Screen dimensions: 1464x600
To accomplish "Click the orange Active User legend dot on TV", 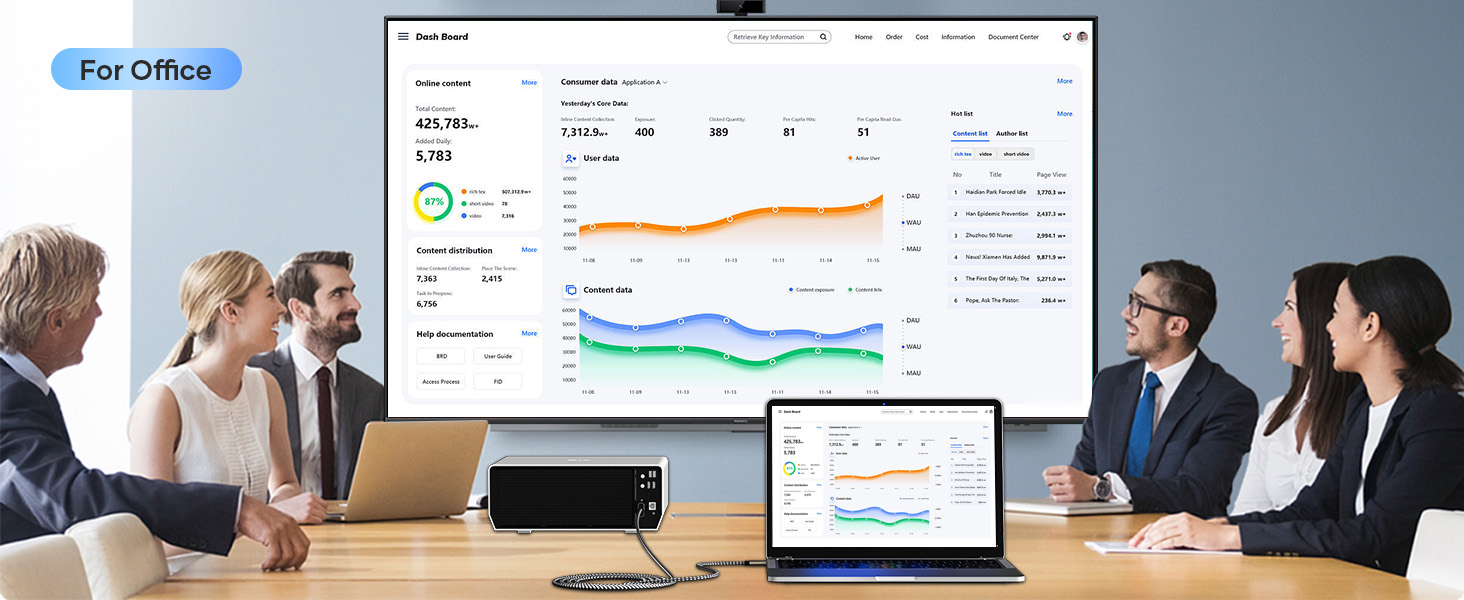I will 850,158.
